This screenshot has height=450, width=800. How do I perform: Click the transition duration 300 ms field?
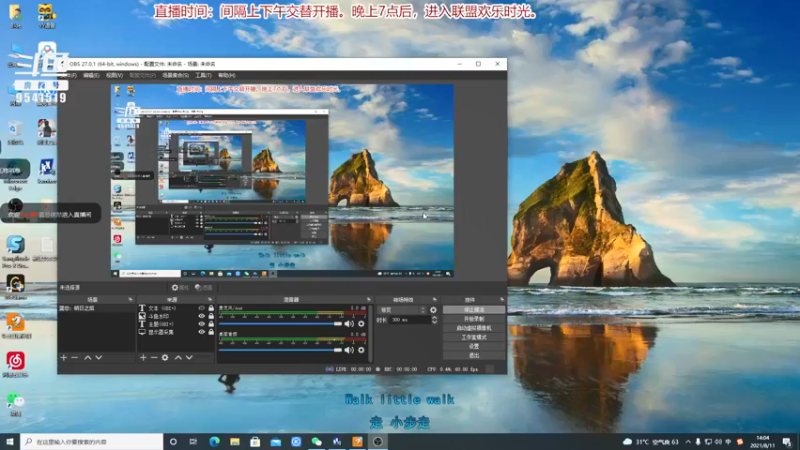point(410,320)
